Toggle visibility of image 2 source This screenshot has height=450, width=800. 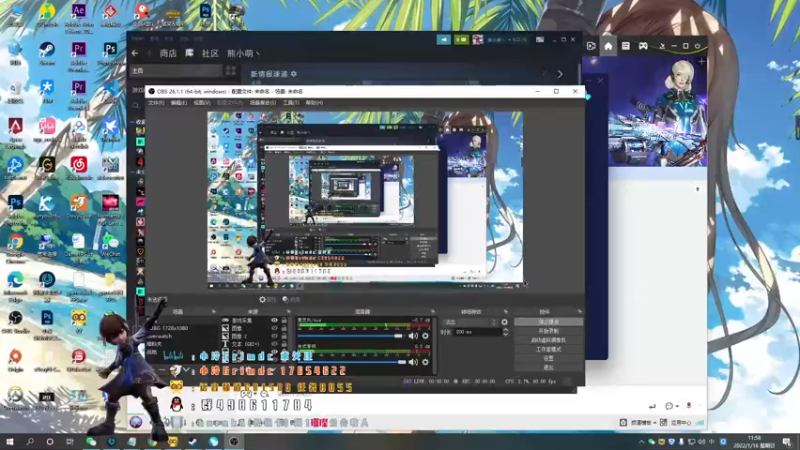pyautogui.click(x=274, y=336)
